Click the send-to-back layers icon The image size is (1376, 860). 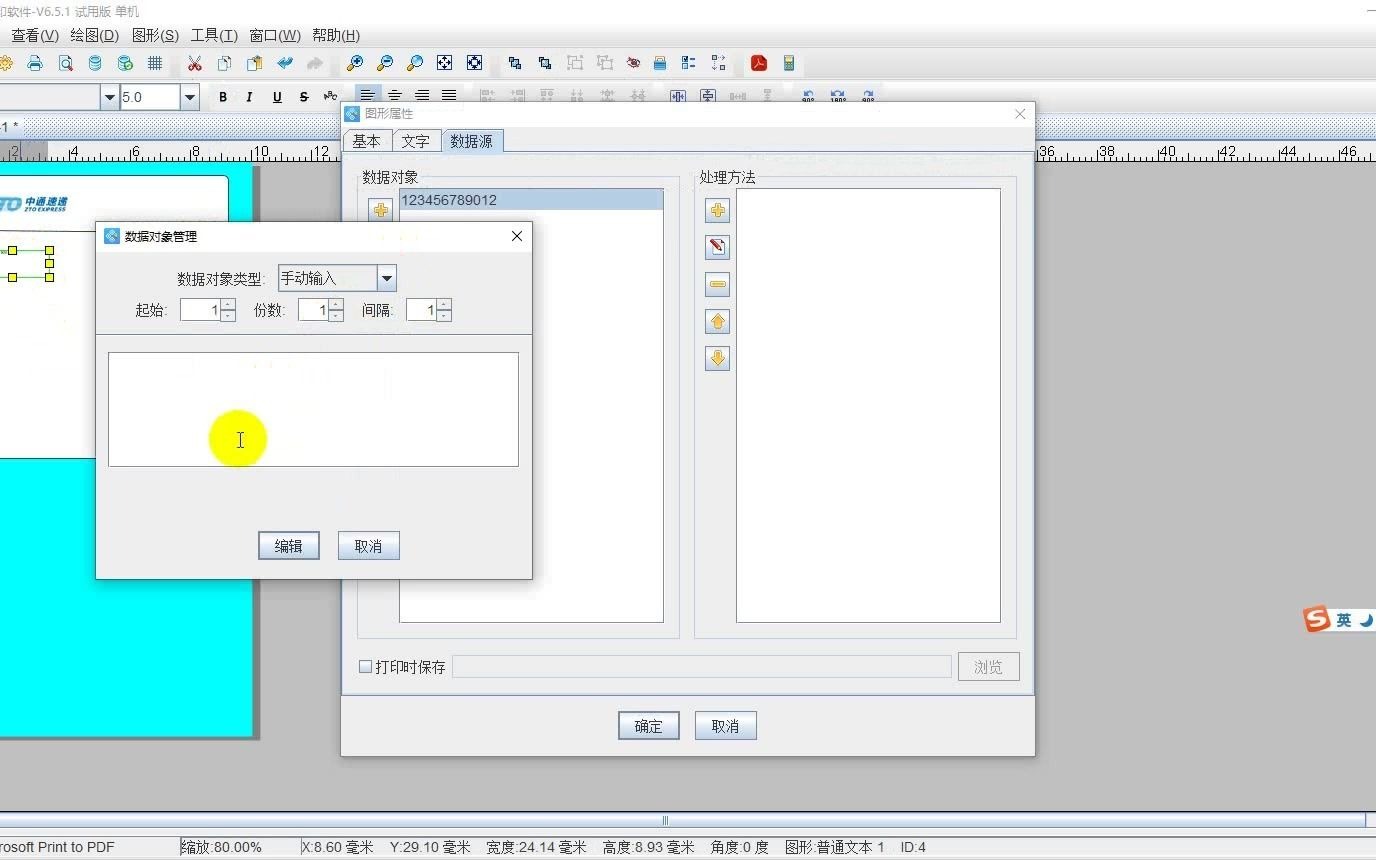[x=545, y=63]
